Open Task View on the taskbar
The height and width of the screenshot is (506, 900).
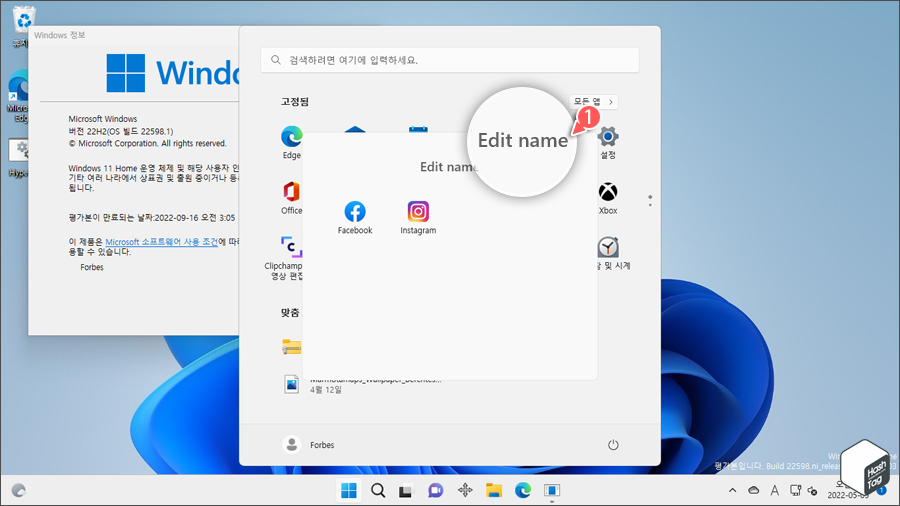pos(406,491)
